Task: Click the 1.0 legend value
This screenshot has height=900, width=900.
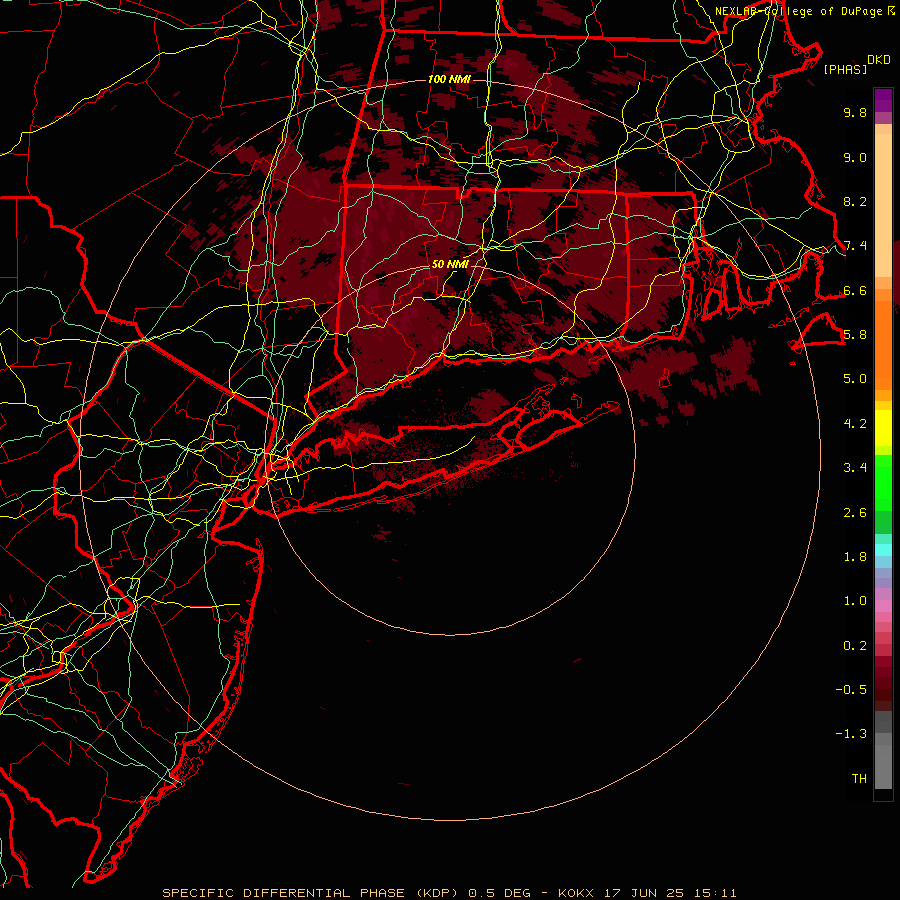Action: 855,601
